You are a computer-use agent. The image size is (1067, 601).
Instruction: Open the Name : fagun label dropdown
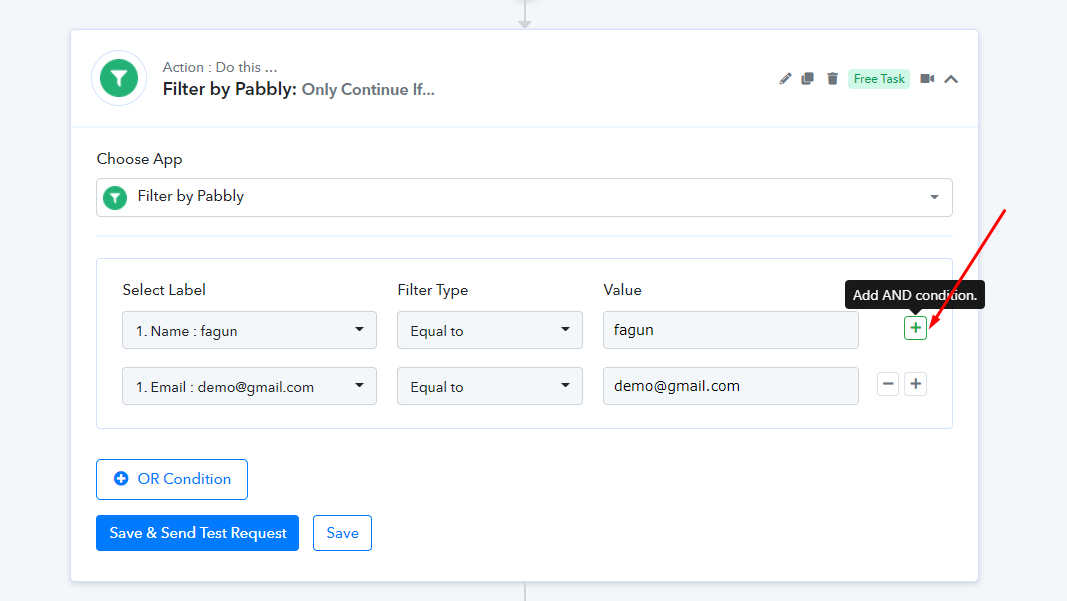pyautogui.click(x=249, y=330)
